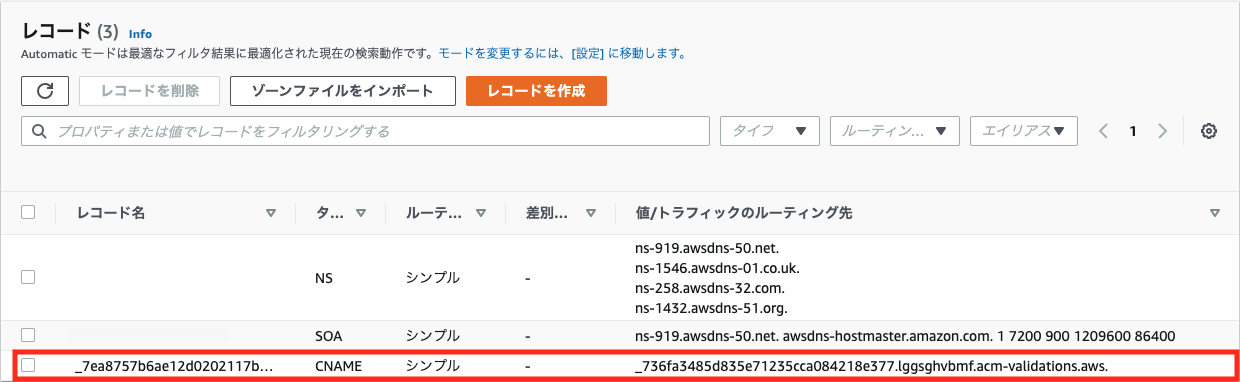Open the Info link next to レコード

[x=140, y=34]
